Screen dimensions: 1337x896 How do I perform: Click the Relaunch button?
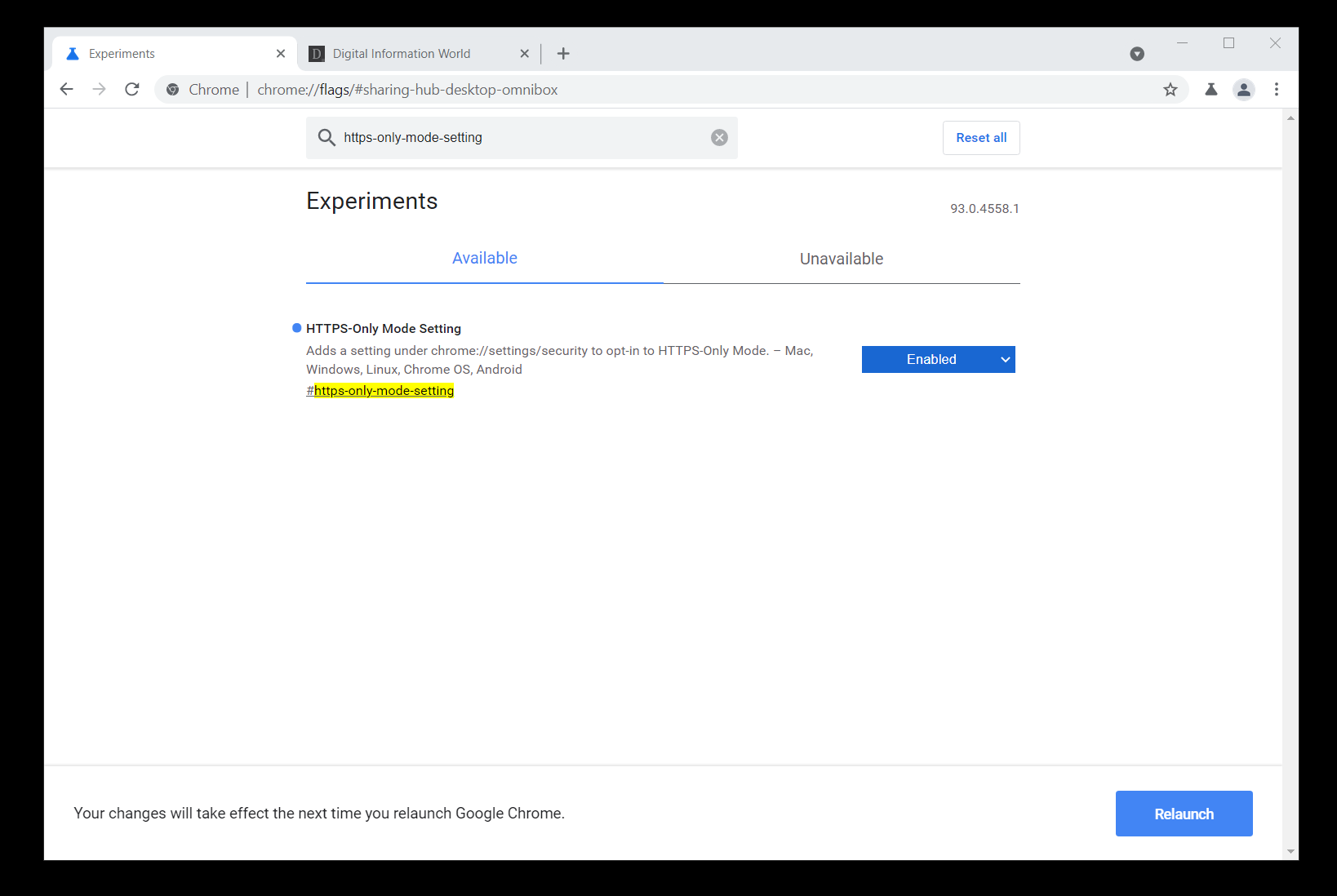(1184, 813)
